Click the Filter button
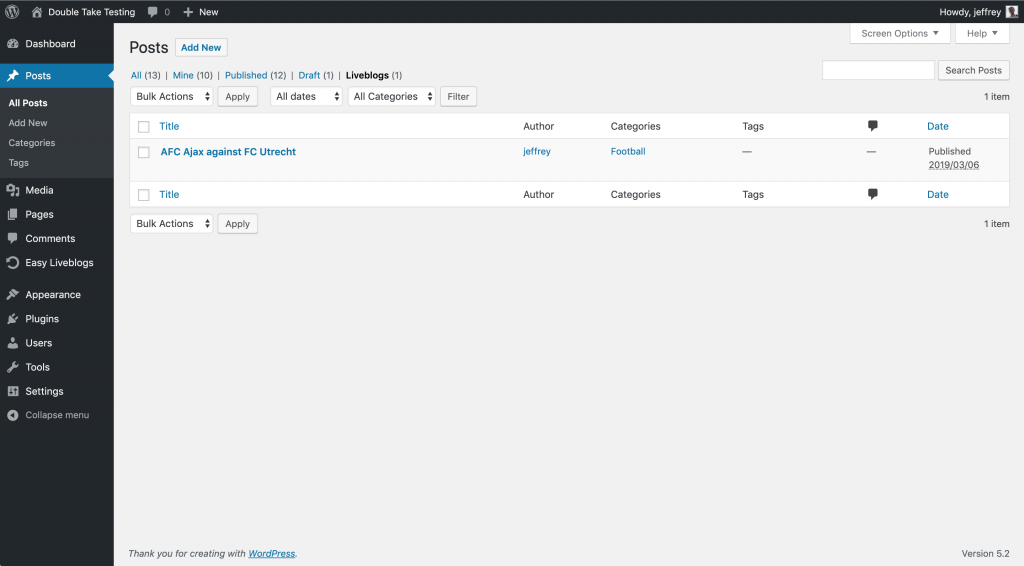Image resolution: width=1024 pixels, height=566 pixels. [458, 97]
